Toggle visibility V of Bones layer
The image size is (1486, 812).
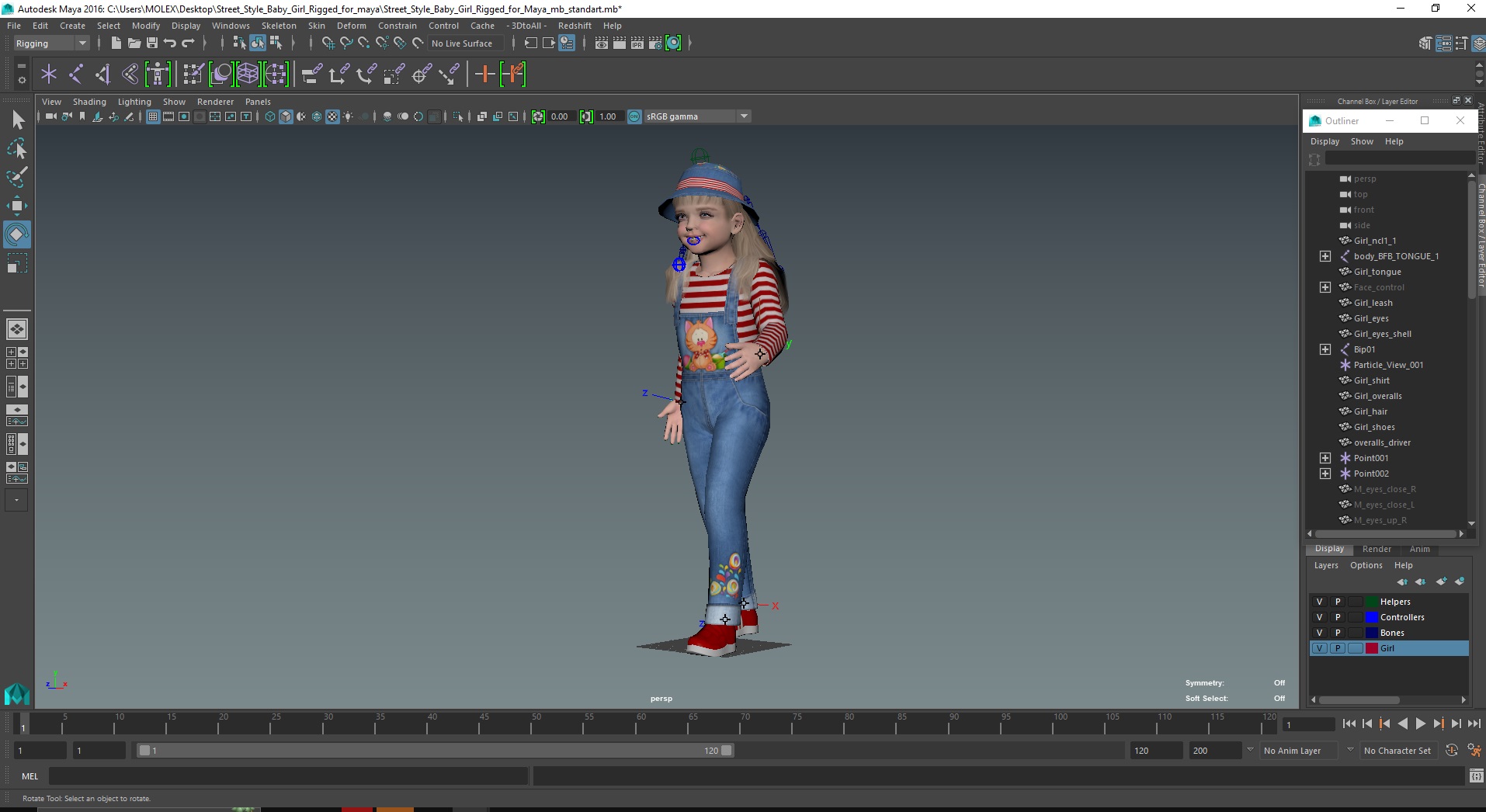click(1319, 633)
